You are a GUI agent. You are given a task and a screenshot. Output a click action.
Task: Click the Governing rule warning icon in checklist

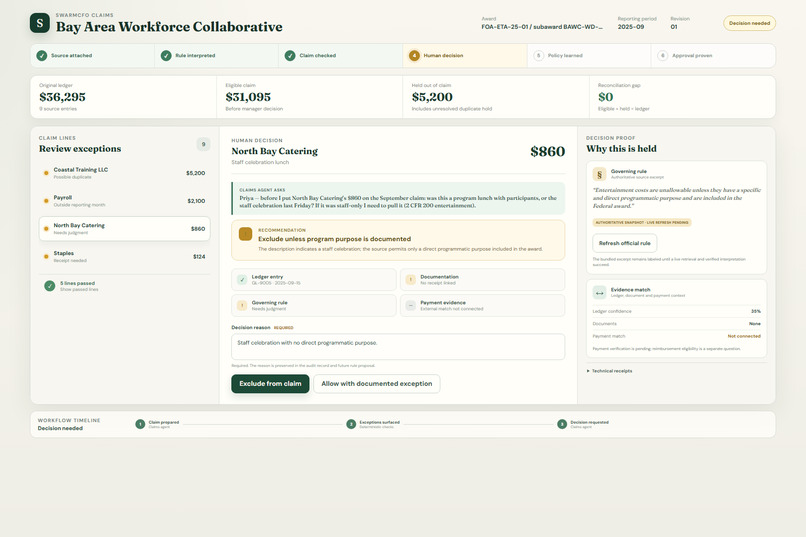242,306
